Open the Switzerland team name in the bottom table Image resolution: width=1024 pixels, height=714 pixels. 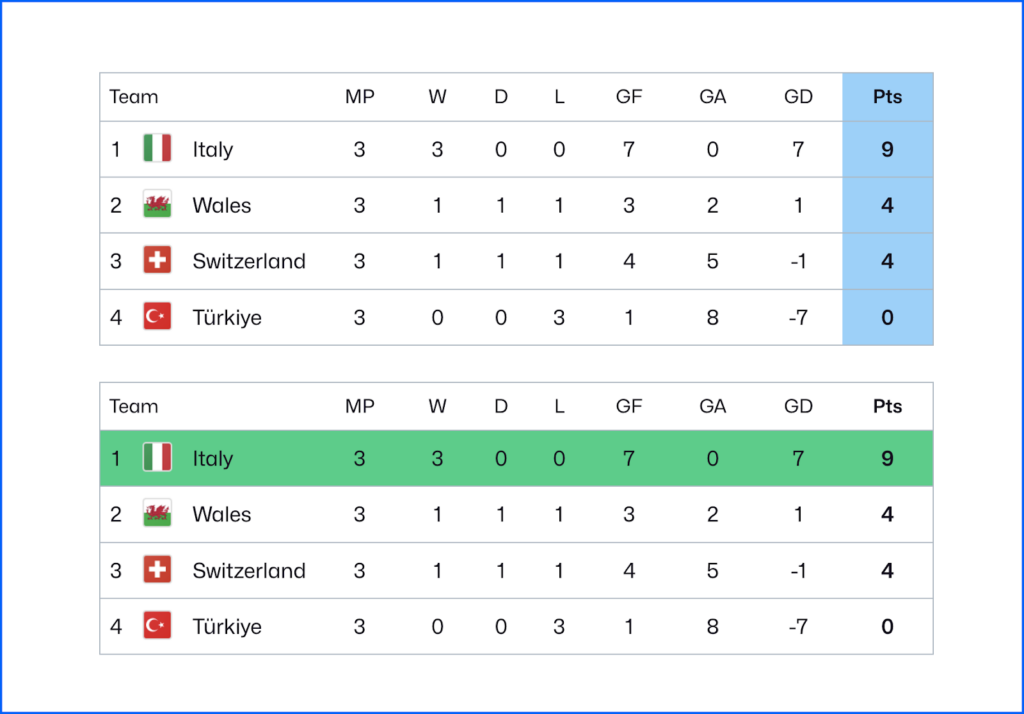coord(249,570)
